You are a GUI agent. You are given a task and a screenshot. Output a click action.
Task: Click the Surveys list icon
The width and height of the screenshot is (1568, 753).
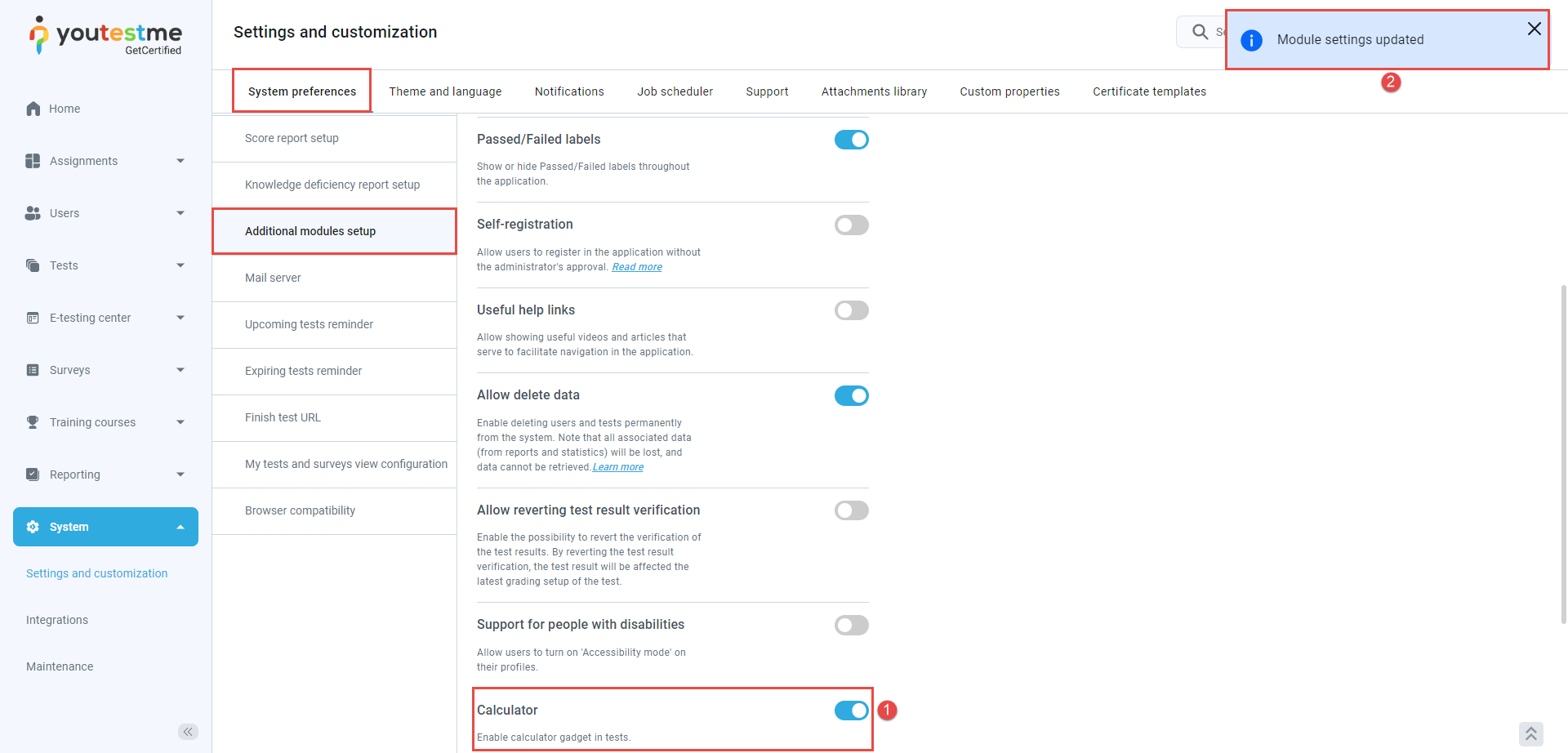(x=33, y=370)
